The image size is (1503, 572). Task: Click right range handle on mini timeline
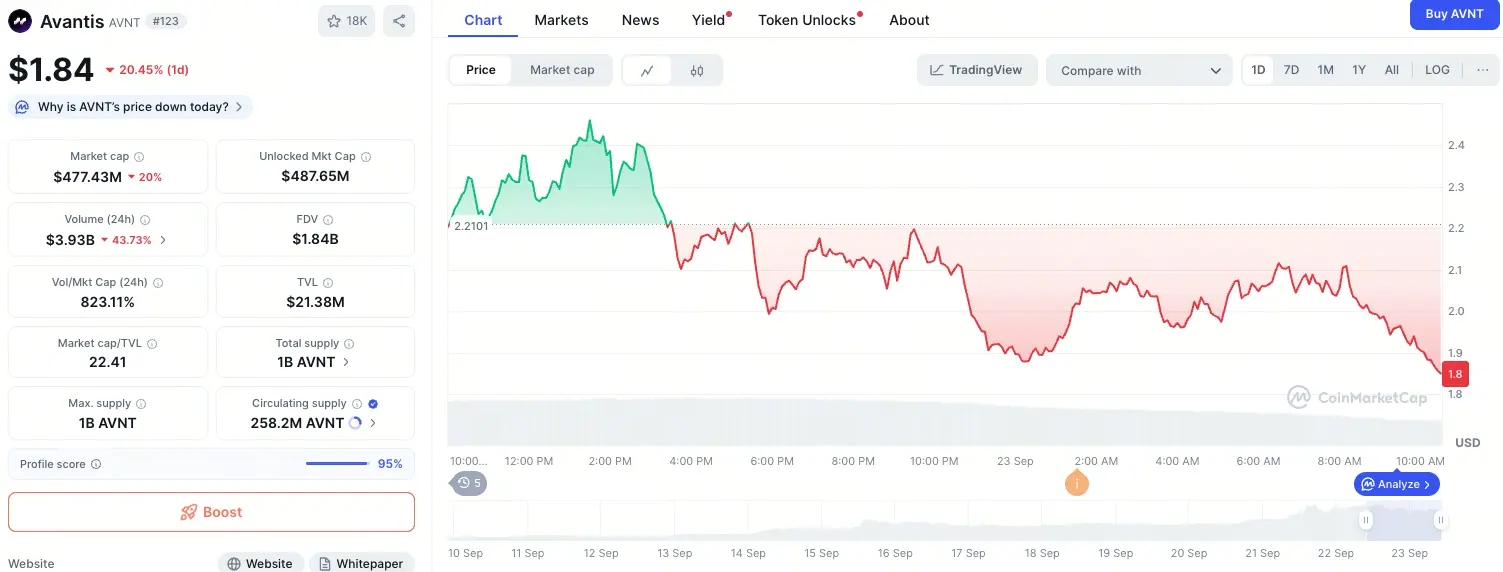tap(1440, 520)
